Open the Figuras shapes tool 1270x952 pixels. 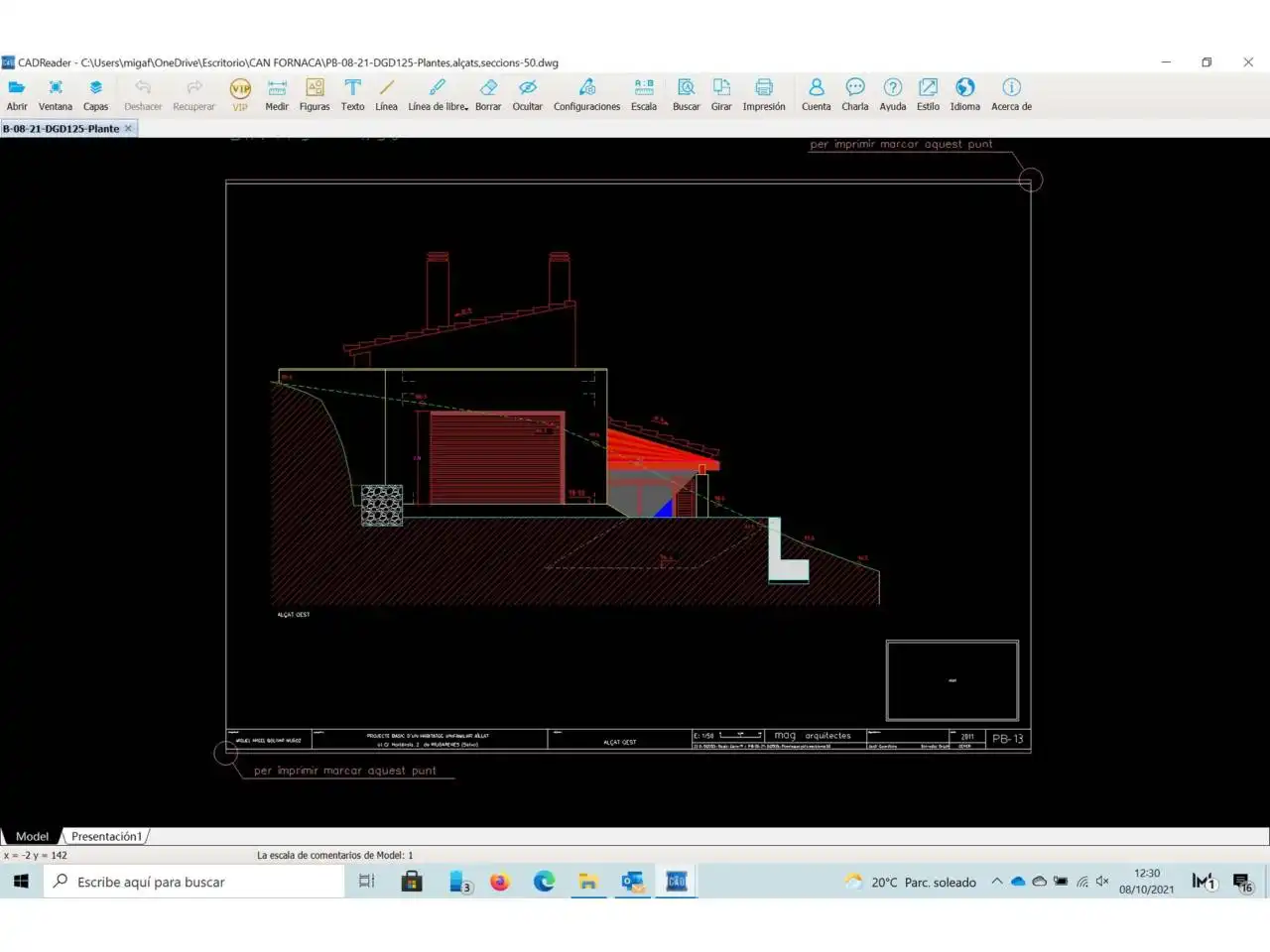click(315, 94)
